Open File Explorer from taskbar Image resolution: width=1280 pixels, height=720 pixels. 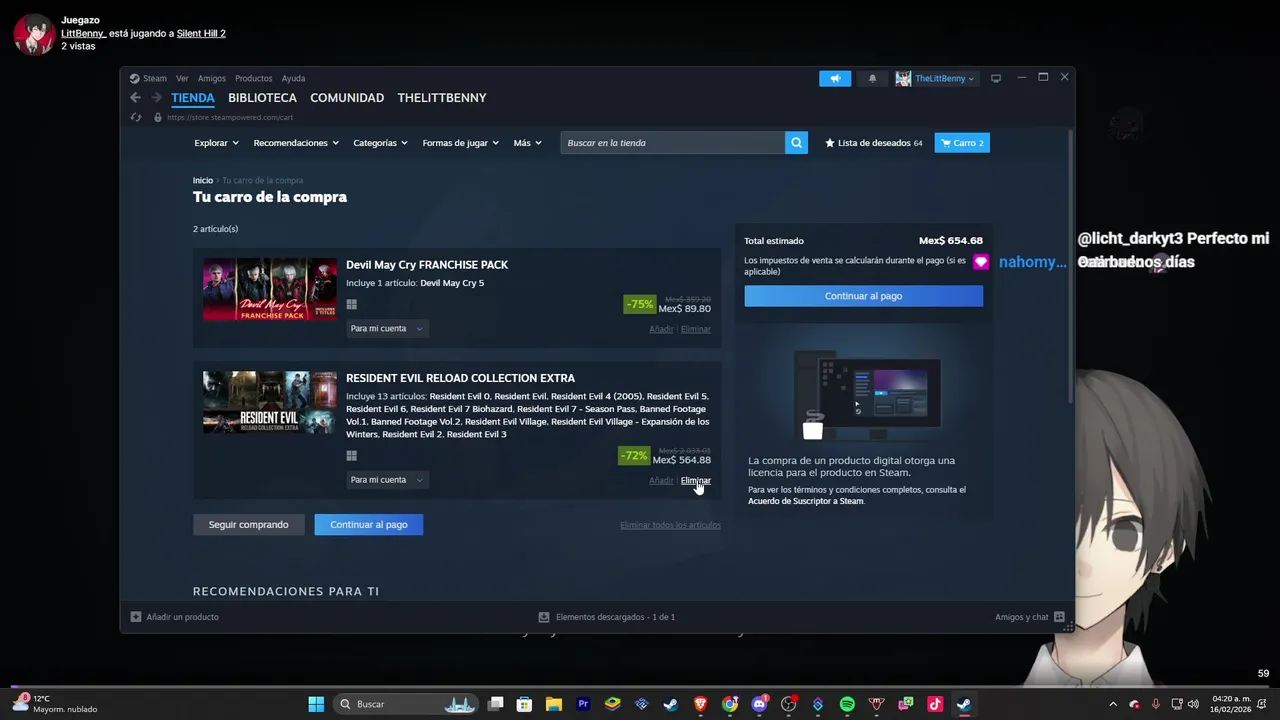(554, 704)
